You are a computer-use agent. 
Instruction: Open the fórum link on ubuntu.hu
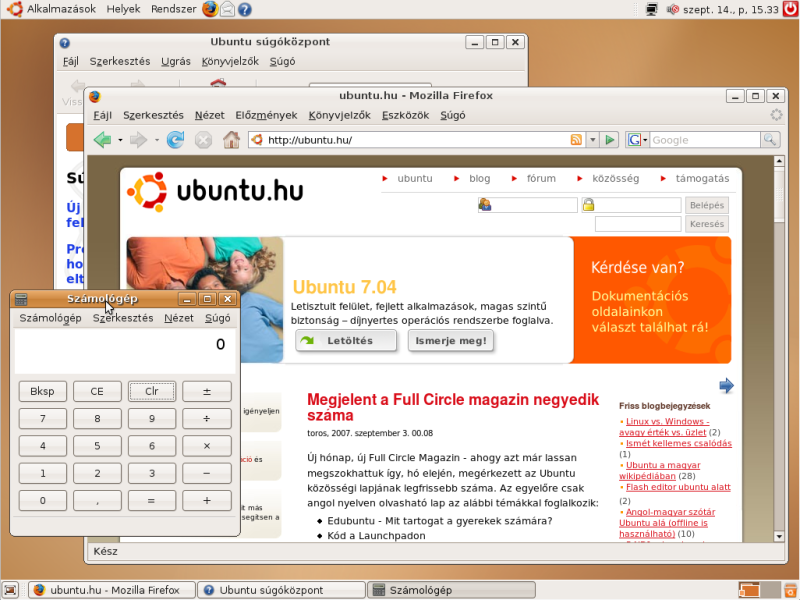point(541,179)
